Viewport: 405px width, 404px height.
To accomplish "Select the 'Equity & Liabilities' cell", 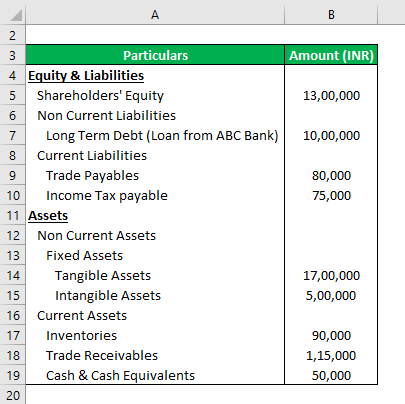I will (155, 75).
